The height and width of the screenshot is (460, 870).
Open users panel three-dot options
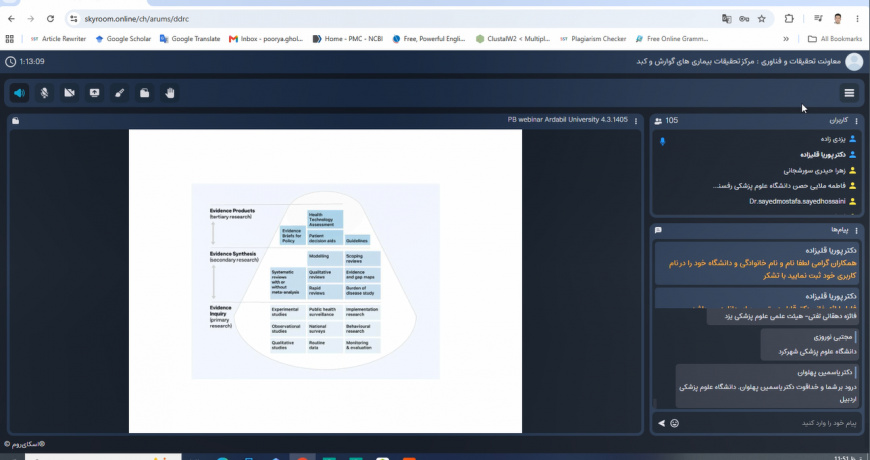[x=856, y=120]
